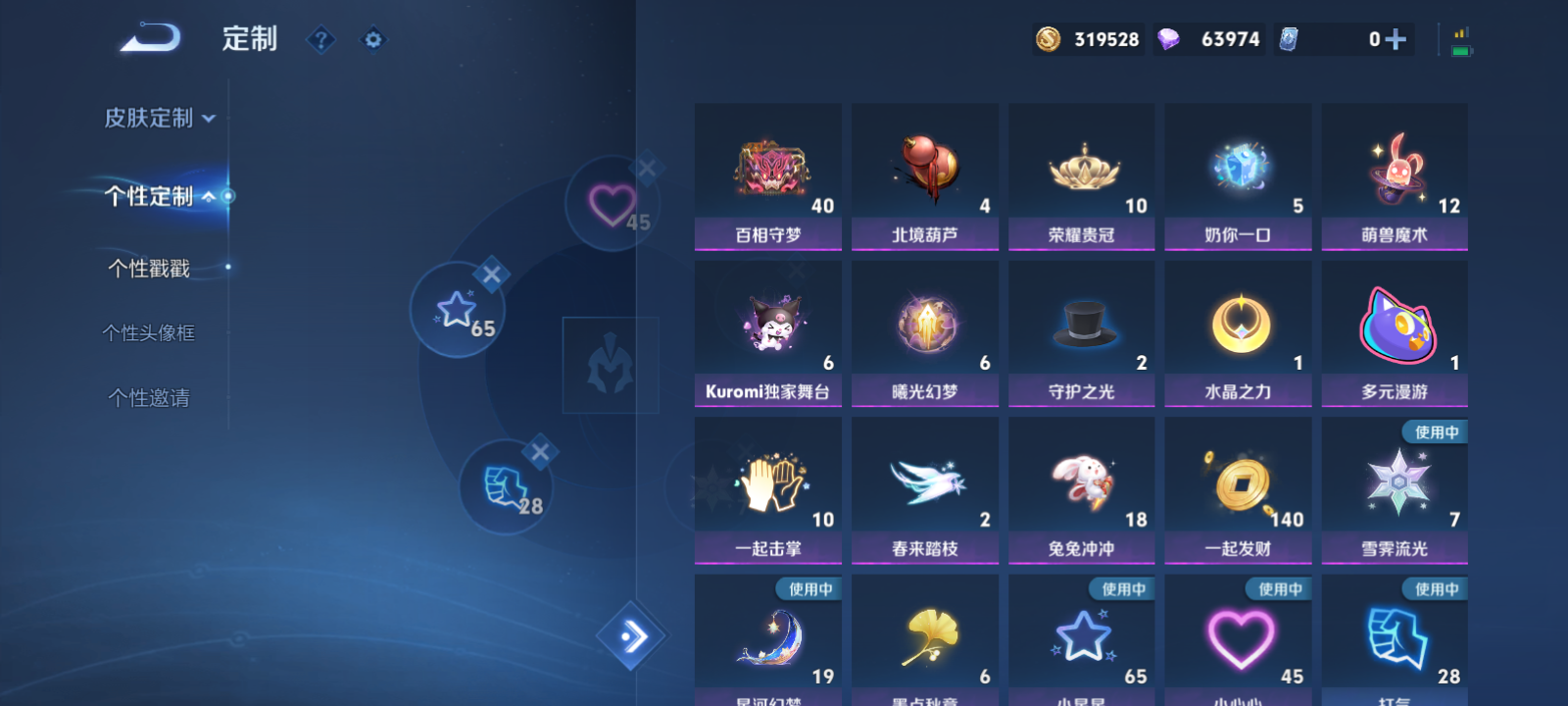
Task: Select the in-use 雪霁流光 item
Action: 1395,490
